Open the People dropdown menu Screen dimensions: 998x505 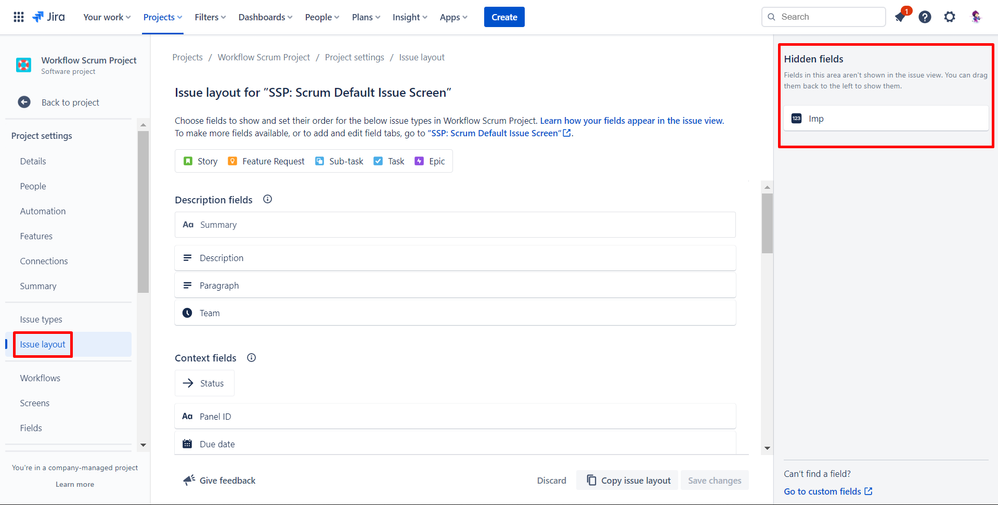tap(322, 17)
